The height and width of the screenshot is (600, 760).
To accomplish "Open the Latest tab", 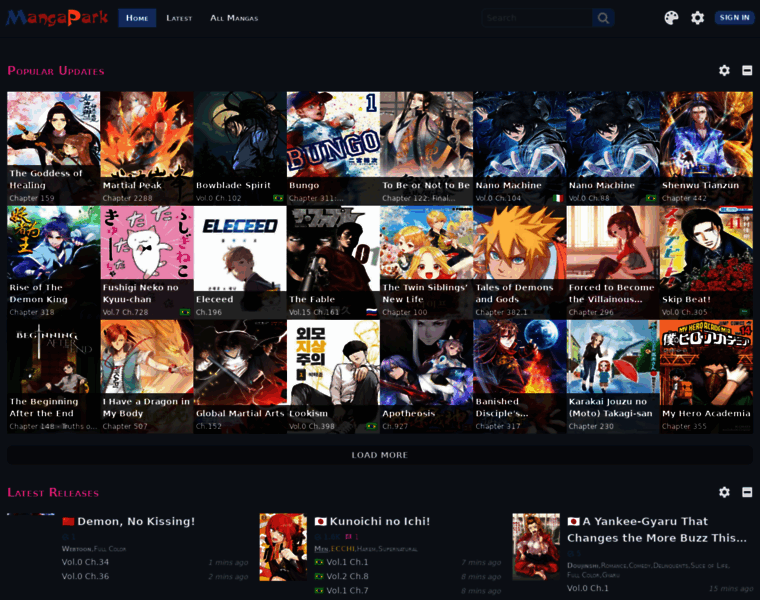I will (x=179, y=18).
